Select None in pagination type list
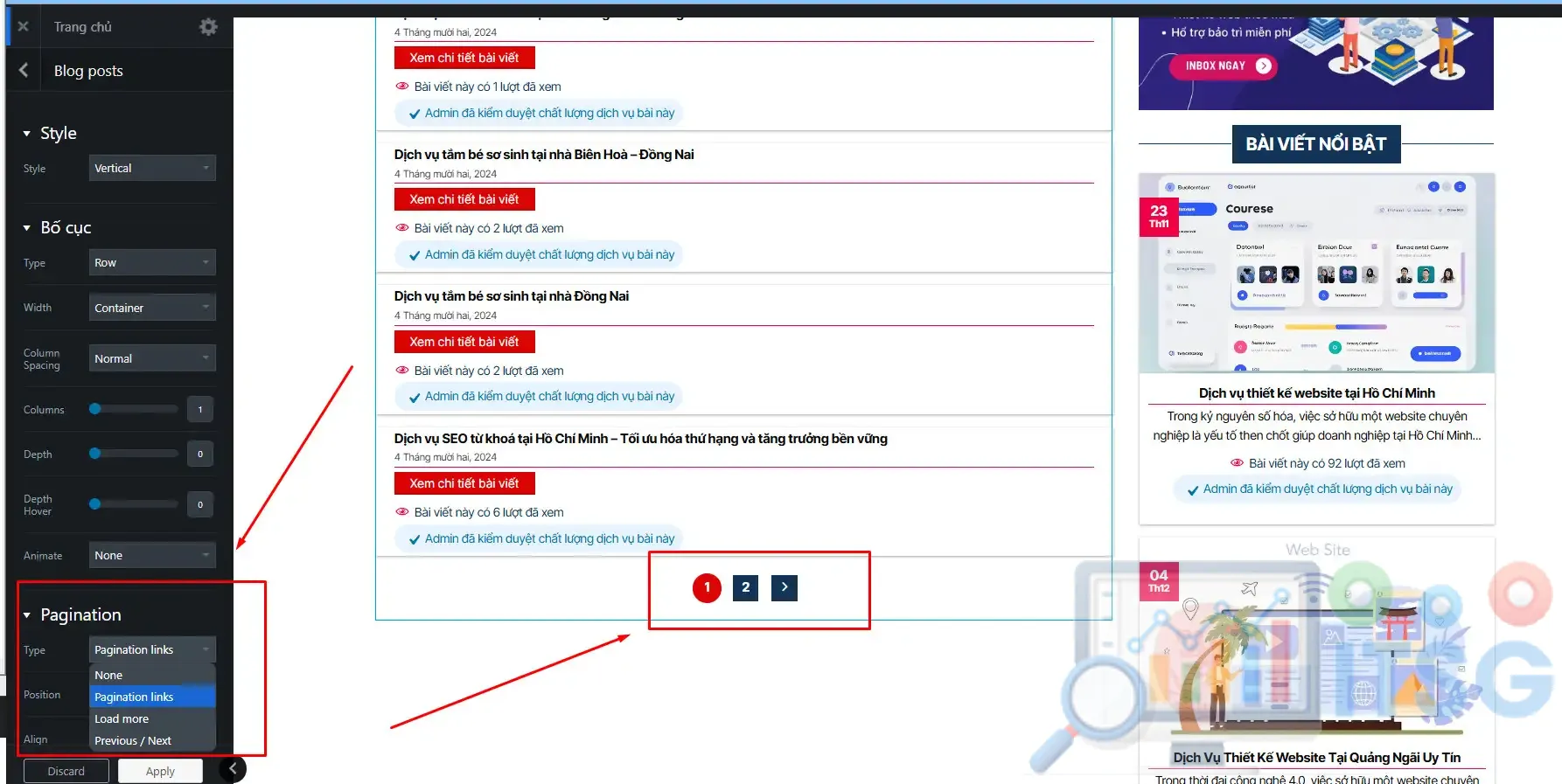The image size is (1562, 784). (x=108, y=675)
